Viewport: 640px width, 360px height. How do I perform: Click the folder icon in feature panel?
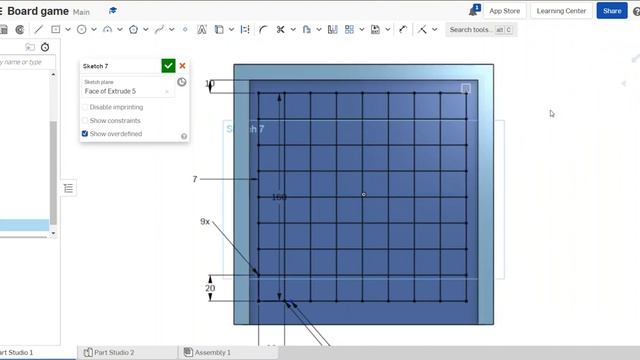30,47
